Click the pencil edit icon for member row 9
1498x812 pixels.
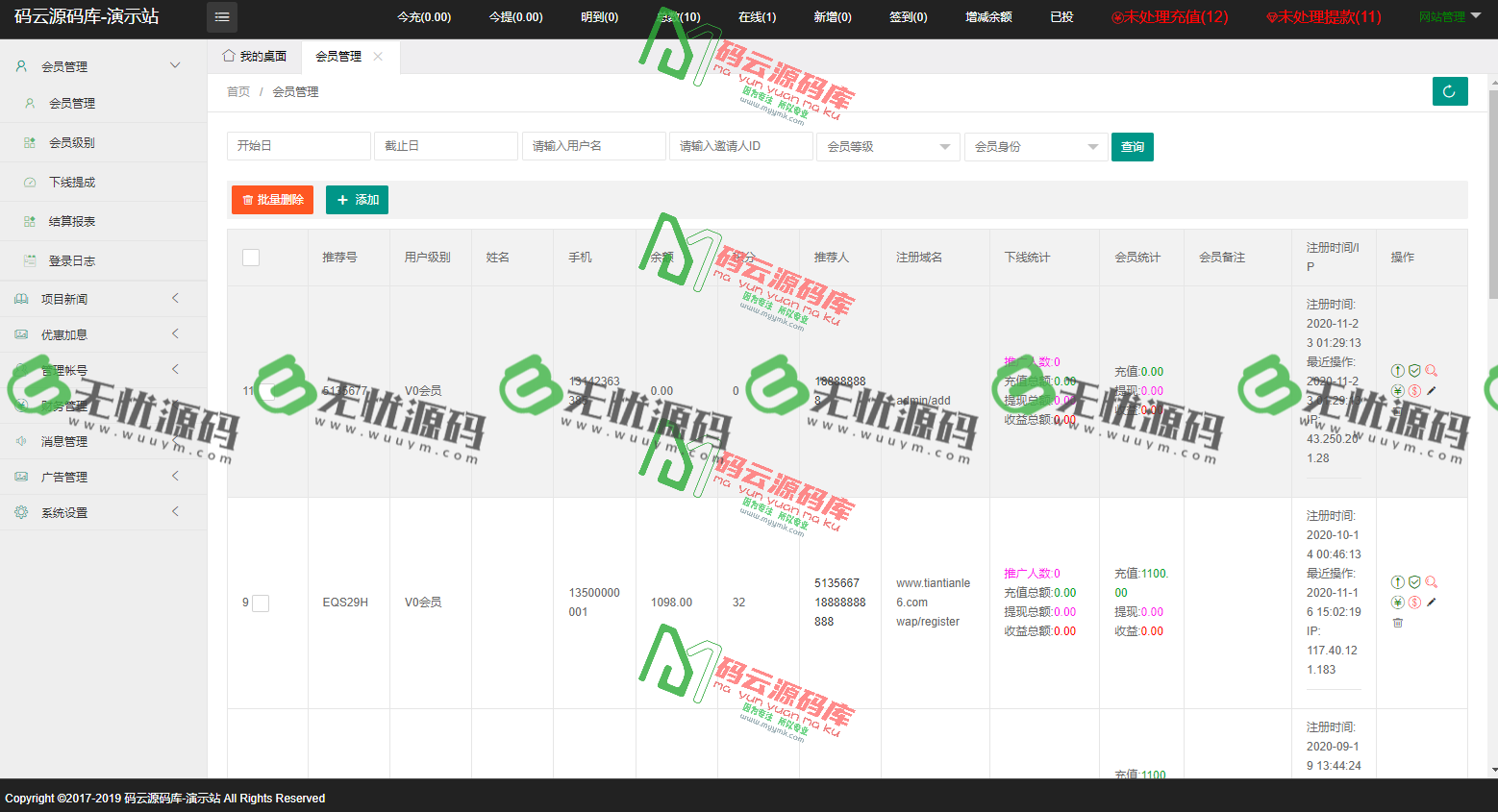tap(1432, 603)
